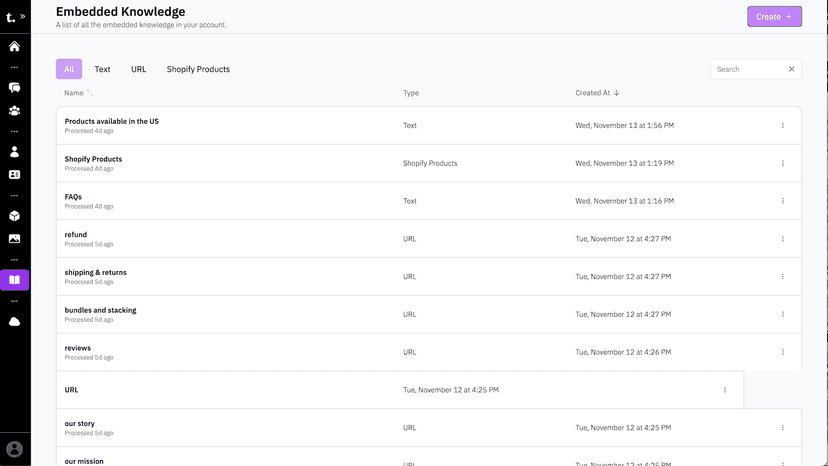Open options menu for FAQs row
The image size is (828, 466).
coord(783,201)
